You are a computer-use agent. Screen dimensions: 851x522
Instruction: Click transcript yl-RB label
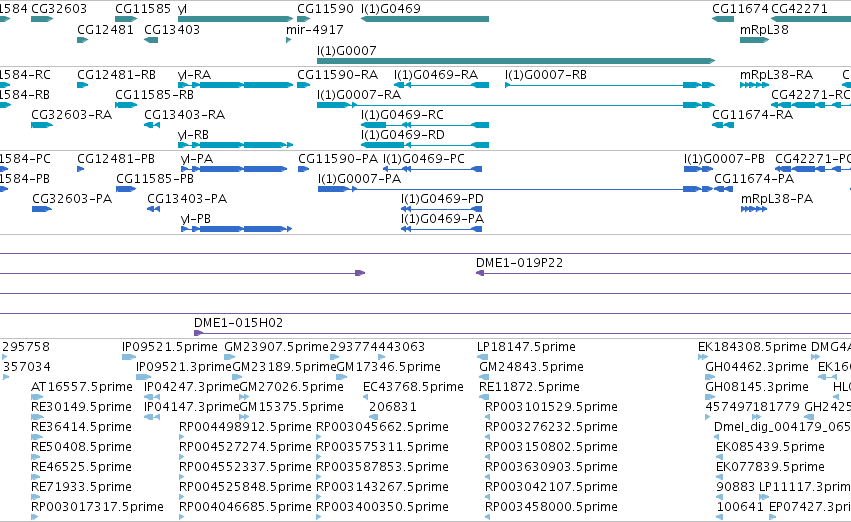194,135
